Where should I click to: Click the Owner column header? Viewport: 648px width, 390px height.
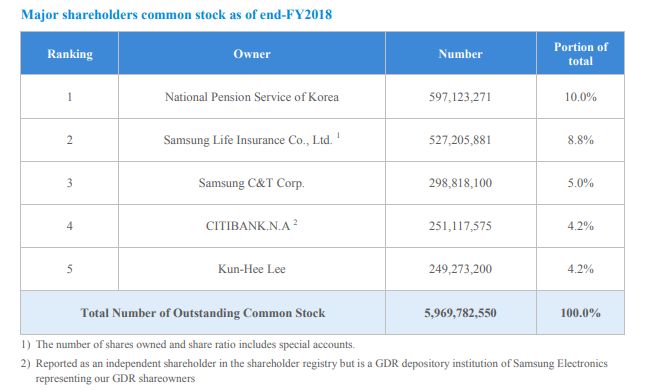point(252,54)
